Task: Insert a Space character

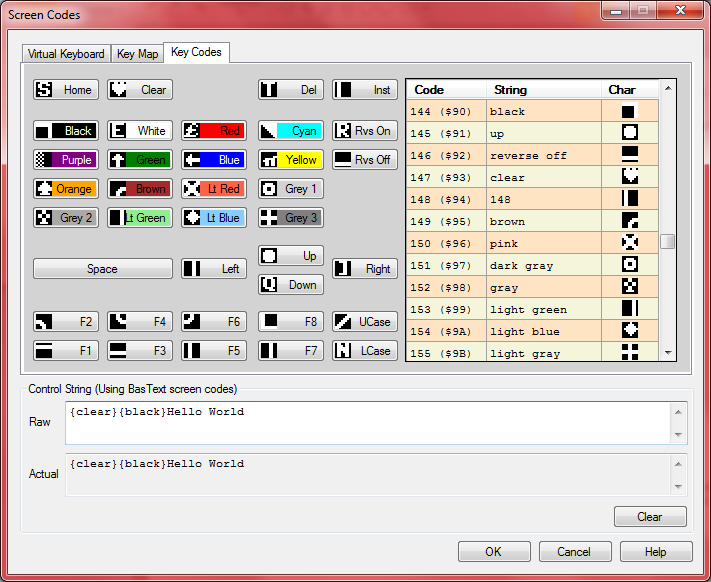Action: [103, 269]
